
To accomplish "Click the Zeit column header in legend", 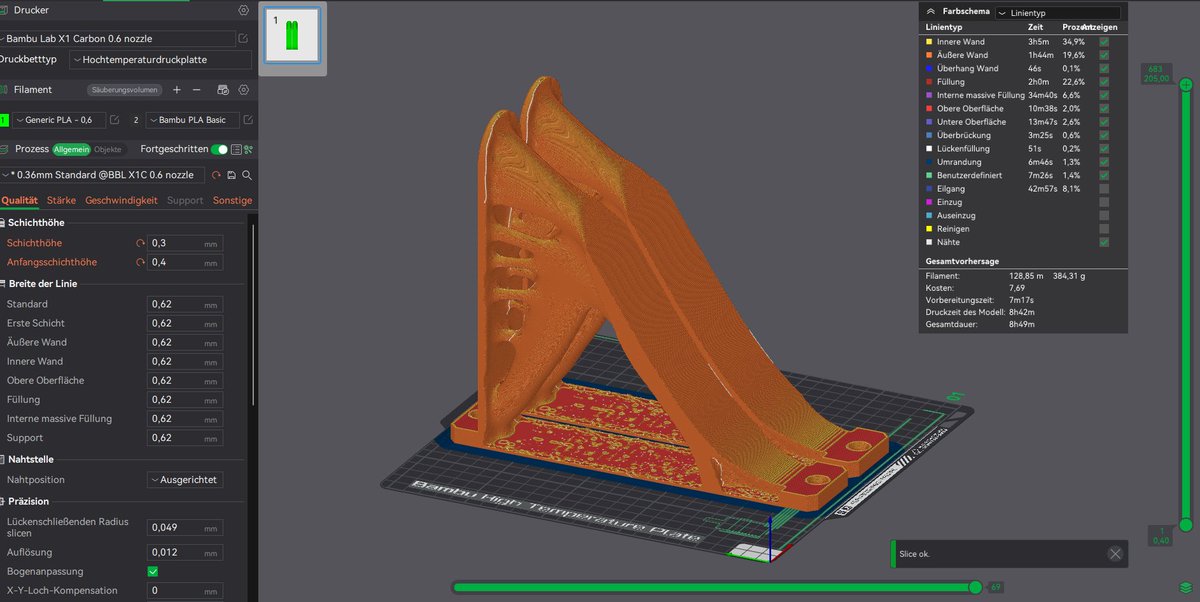I will (1036, 27).
